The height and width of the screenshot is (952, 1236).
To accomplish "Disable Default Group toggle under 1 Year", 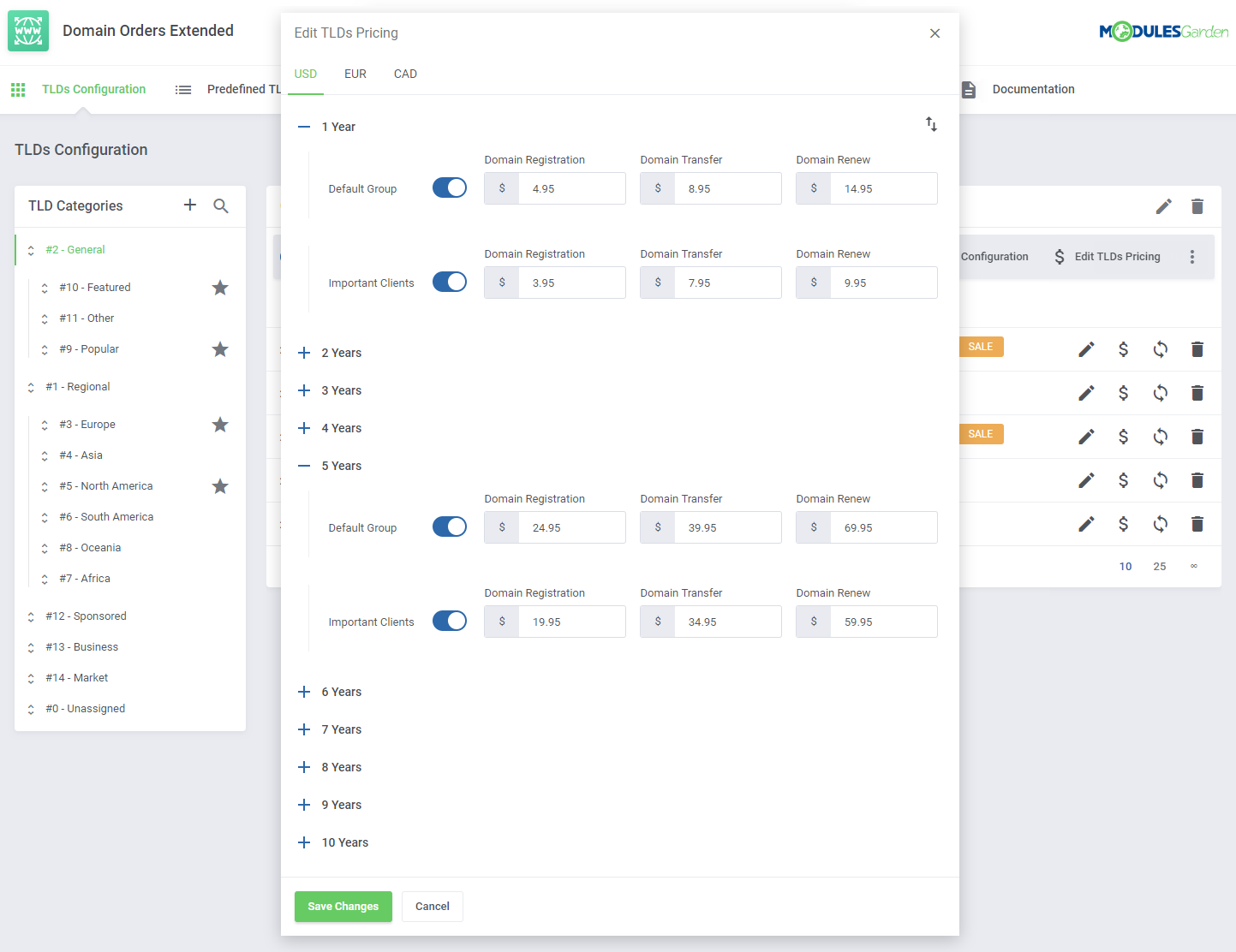I will 449,188.
